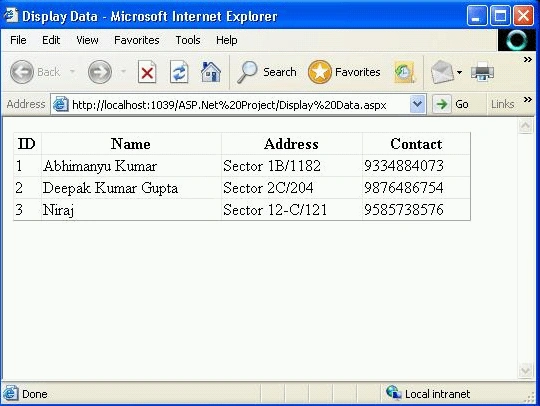Click the ID cell in Deepak Kumar Gupta row
Screen dimensions: 540x406
27,188
